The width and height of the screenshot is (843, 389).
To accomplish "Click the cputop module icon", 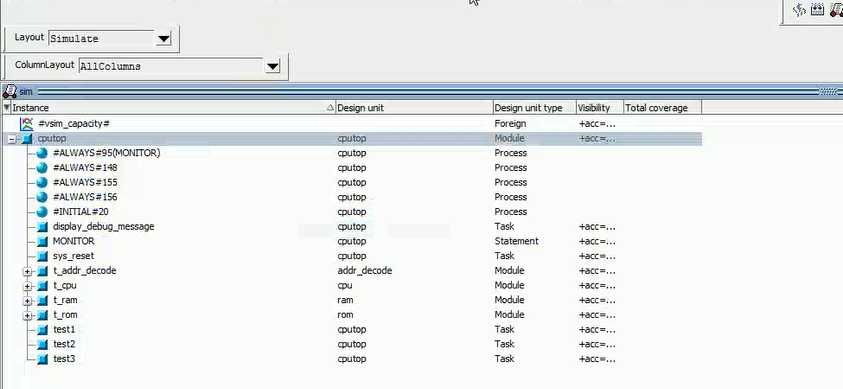I will coord(27,139).
